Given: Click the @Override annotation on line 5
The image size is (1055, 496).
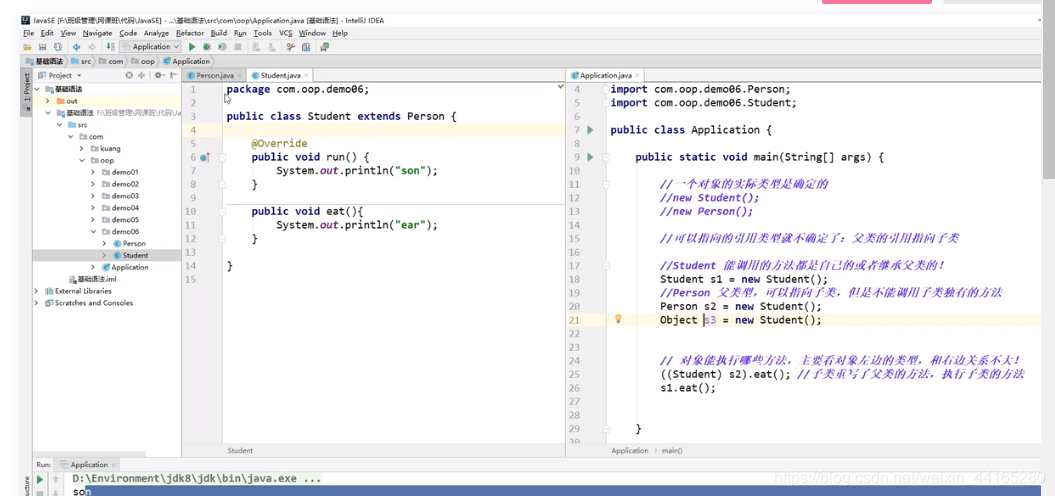Looking at the screenshot, I should tap(279, 143).
